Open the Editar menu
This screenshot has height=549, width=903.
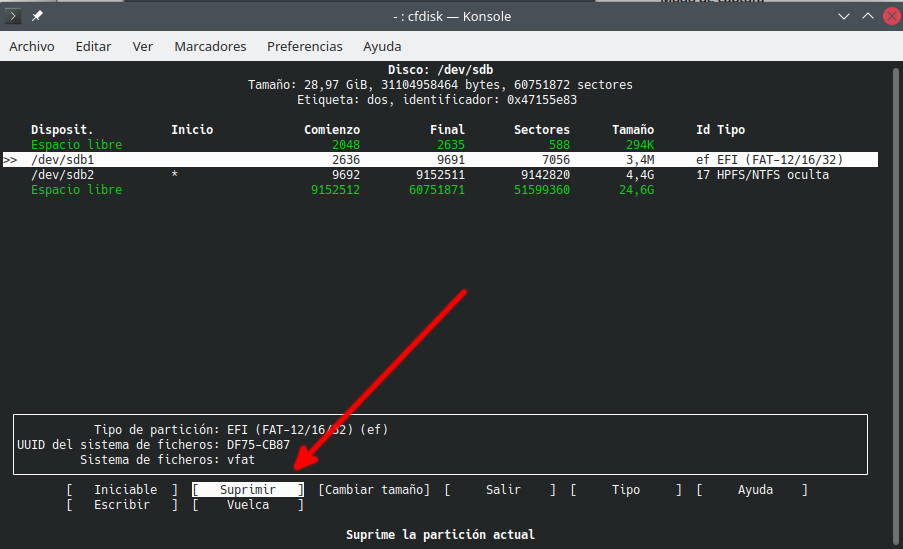tap(93, 46)
